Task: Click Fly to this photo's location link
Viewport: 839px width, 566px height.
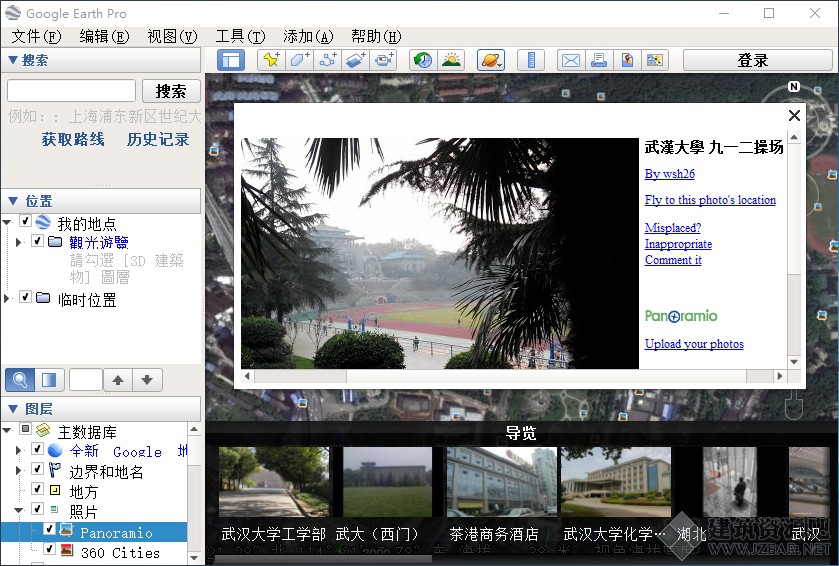Action: pos(710,200)
